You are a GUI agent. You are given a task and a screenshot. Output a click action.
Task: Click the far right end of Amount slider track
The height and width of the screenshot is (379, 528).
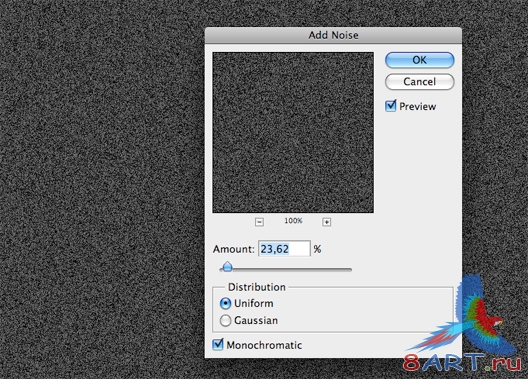pyautogui.click(x=350, y=270)
